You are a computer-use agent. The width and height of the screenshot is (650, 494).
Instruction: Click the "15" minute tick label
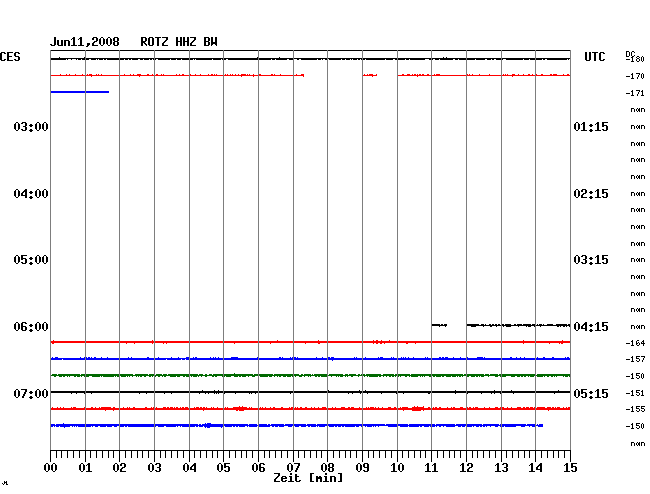tap(570, 467)
